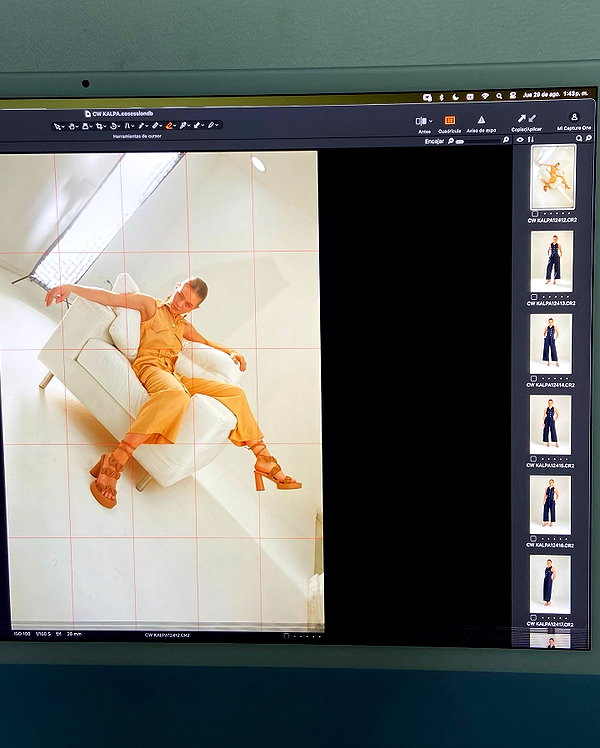Click the browser thumbnail zoom icon
Viewport: 600px width, 748px height.
click(588, 138)
